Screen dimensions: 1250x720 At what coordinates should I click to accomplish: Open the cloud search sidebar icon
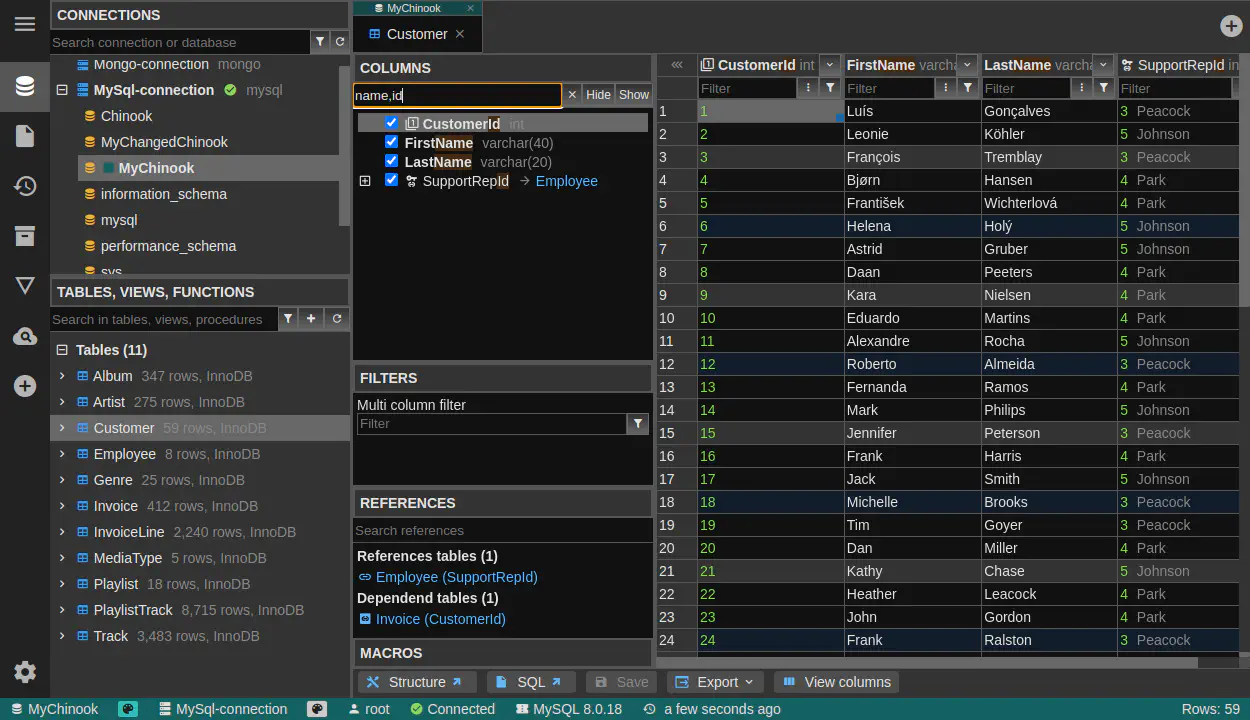click(x=25, y=336)
